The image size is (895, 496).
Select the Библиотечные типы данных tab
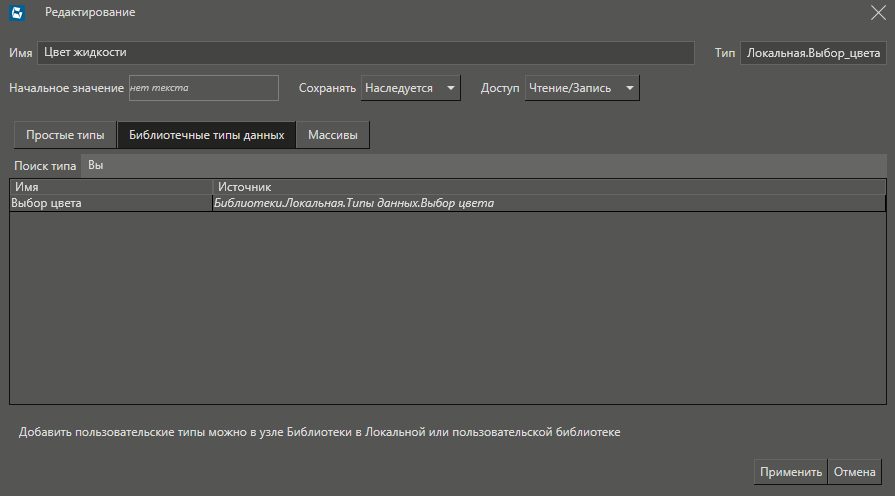tap(206, 135)
